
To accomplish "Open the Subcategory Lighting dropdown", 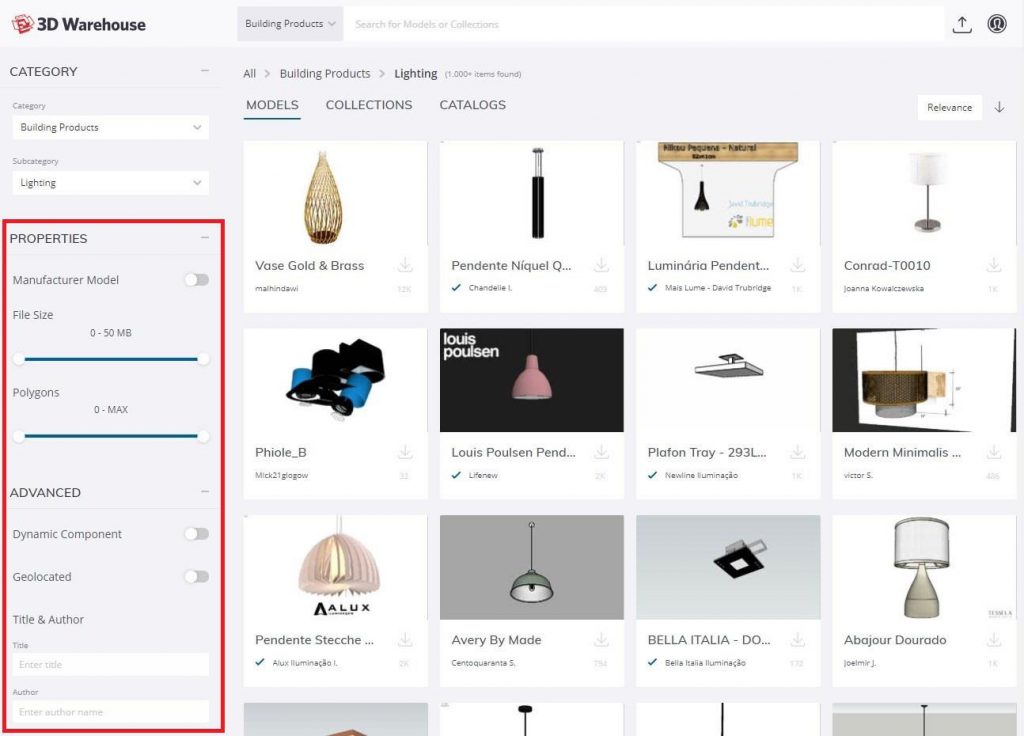I will coord(110,183).
